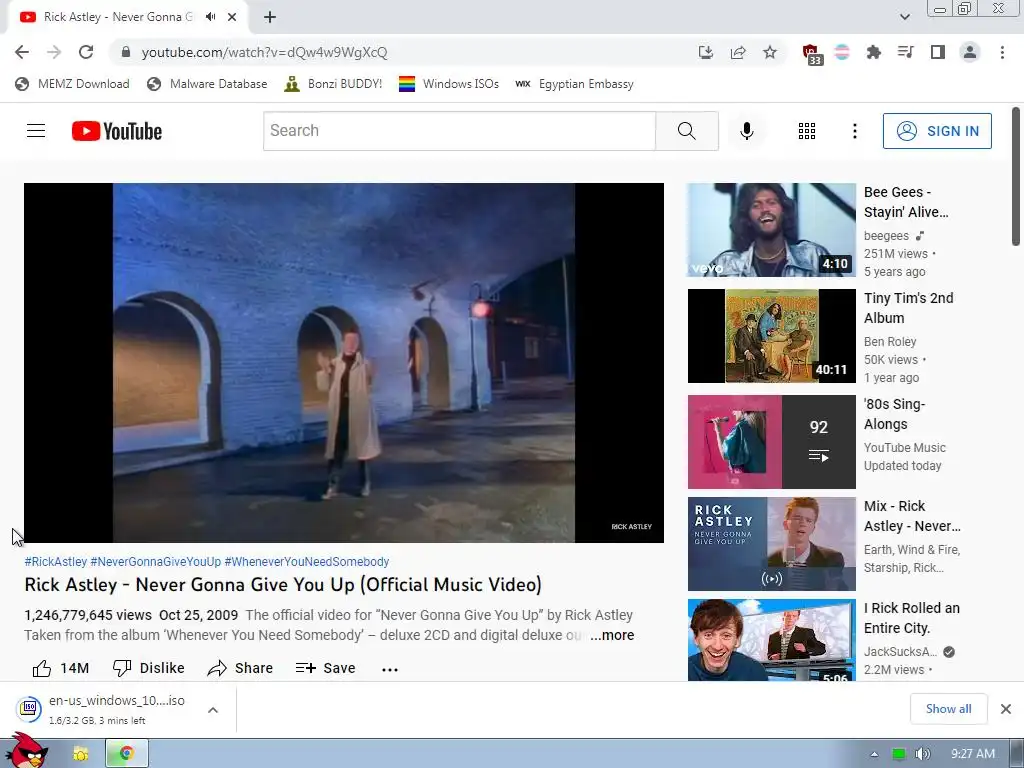The height and width of the screenshot is (768, 1024).
Task: Close the Rick Astley tab
Action: [x=232, y=17]
